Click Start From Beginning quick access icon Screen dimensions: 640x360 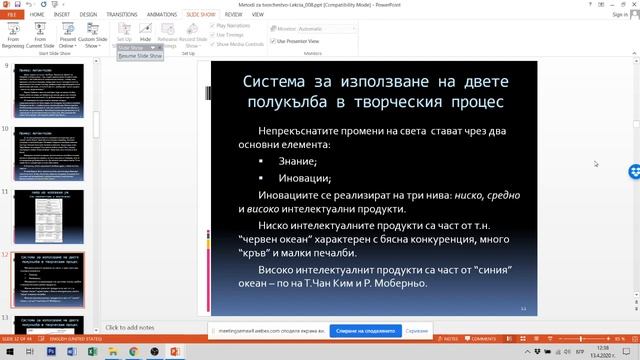[55, 4]
